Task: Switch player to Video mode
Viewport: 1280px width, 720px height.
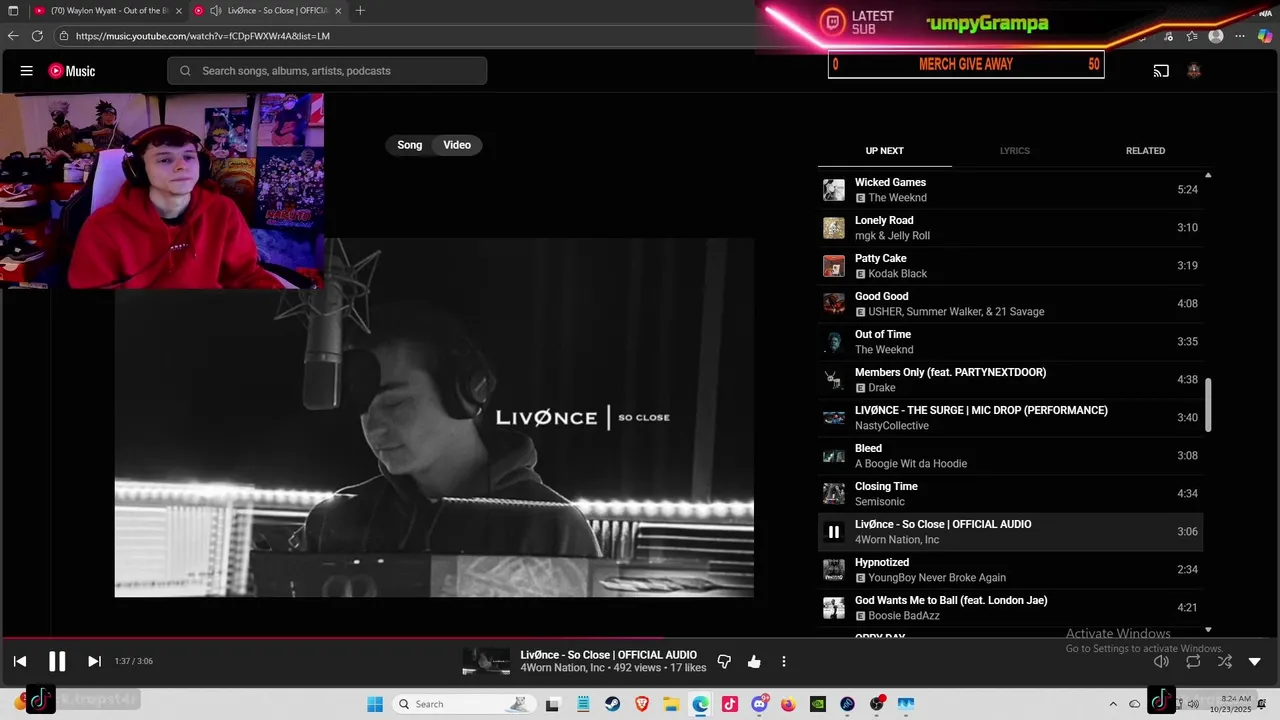Action: (457, 145)
